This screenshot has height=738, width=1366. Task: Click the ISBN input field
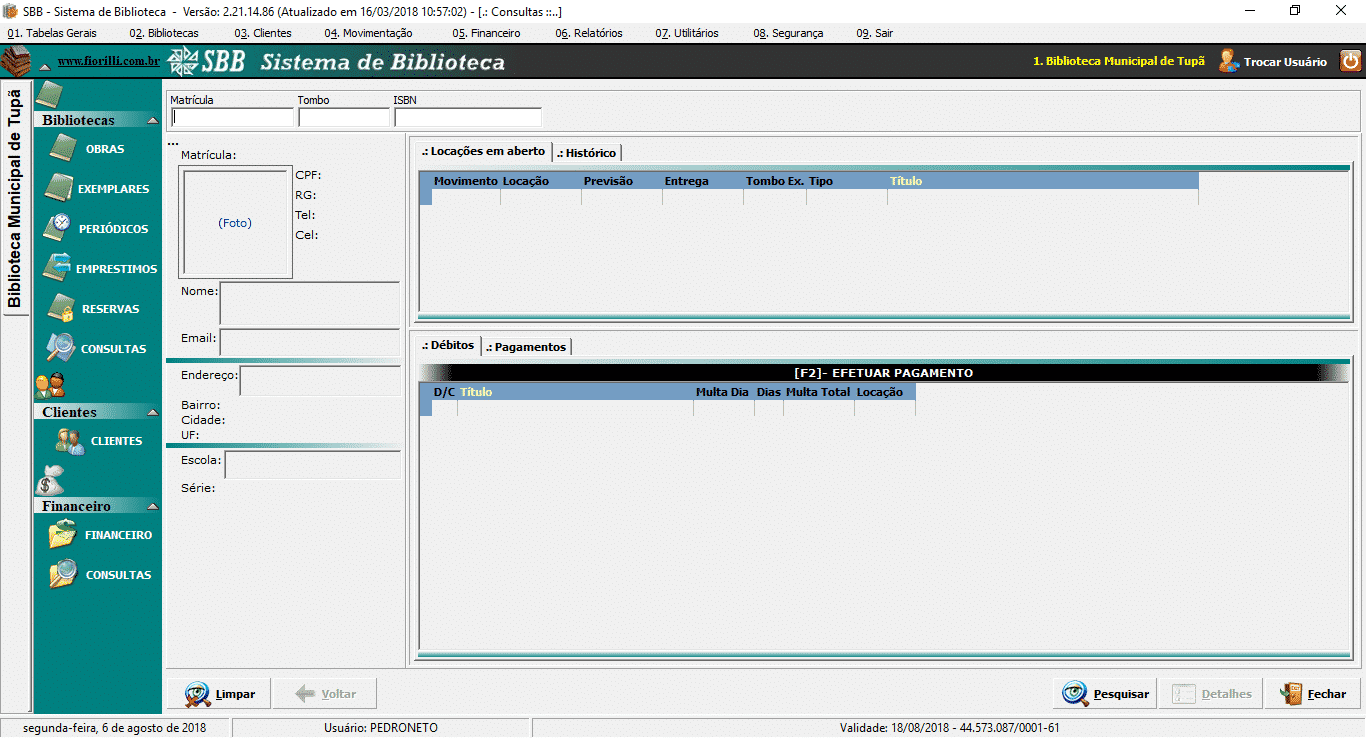coord(467,118)
